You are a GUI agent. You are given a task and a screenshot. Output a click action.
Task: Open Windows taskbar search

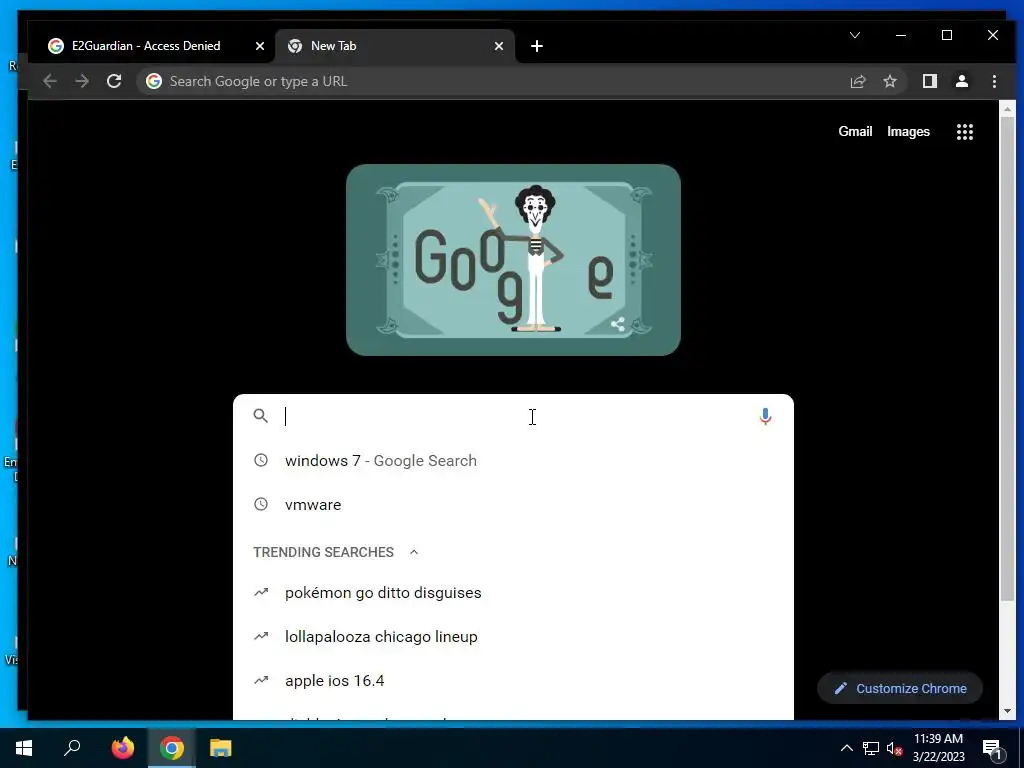(72, 748)
